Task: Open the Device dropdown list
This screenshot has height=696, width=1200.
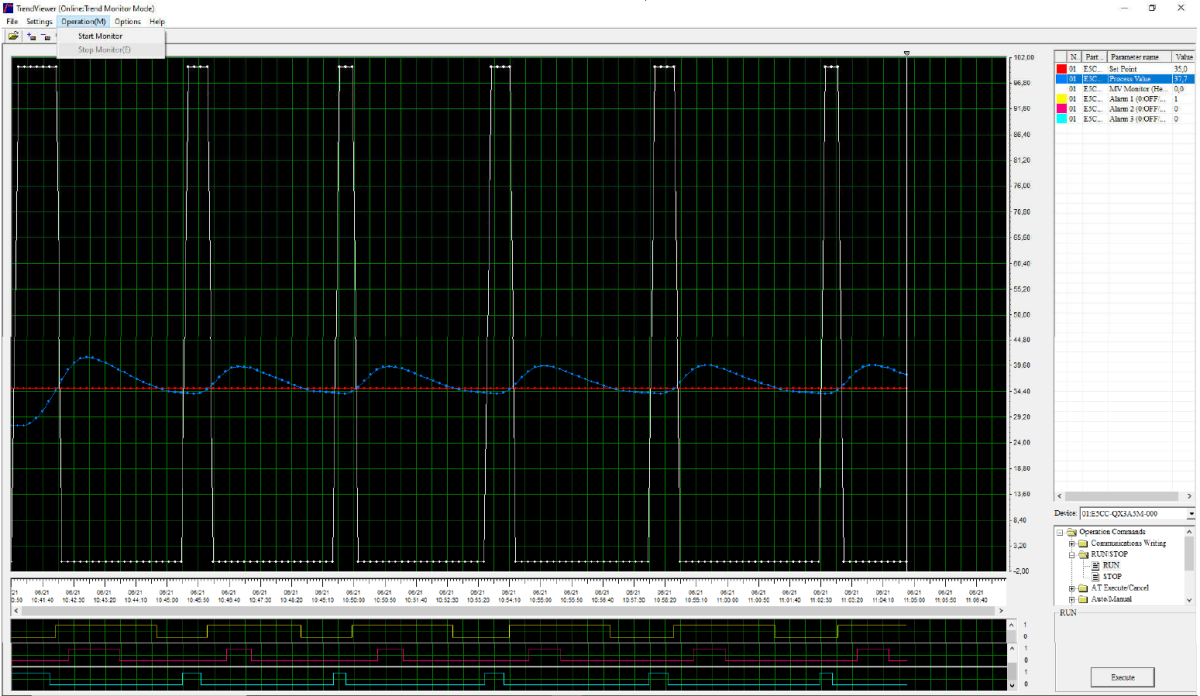Action: tap(1191, 514)
